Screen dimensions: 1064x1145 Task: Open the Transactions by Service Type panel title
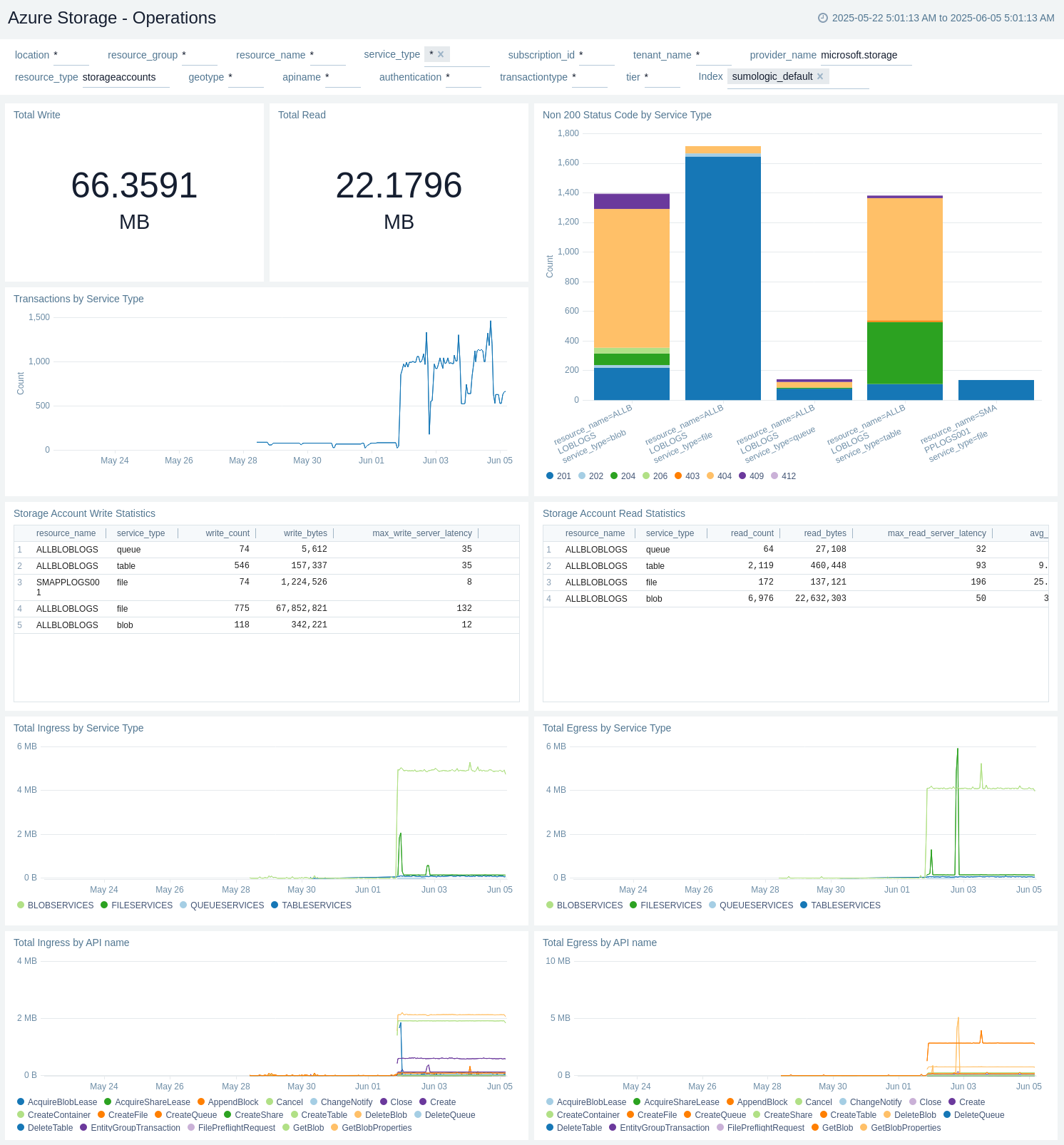click(x=78, y=299)
